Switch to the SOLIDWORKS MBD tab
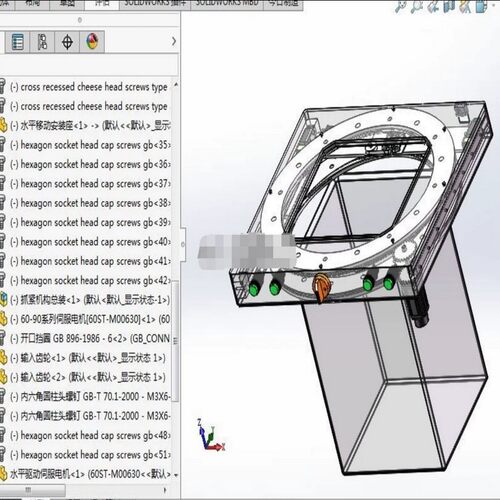The height and width of the screenshot is (500, 500). point(227,4)
